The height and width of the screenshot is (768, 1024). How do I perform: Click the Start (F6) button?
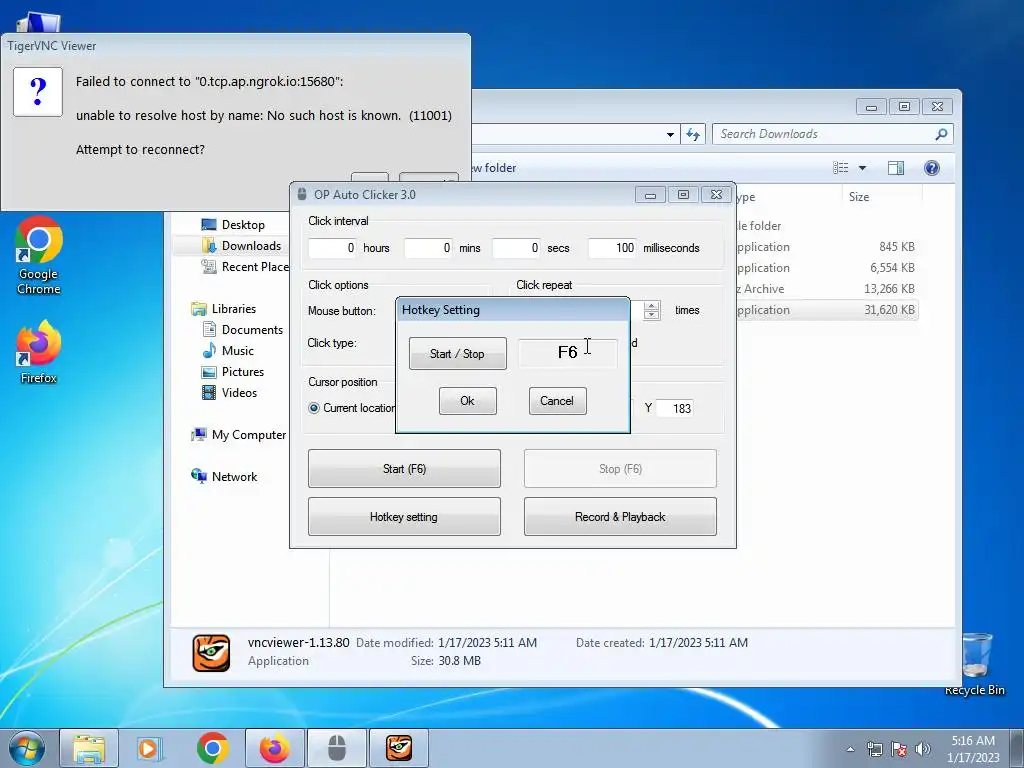[x=404, y=468]
